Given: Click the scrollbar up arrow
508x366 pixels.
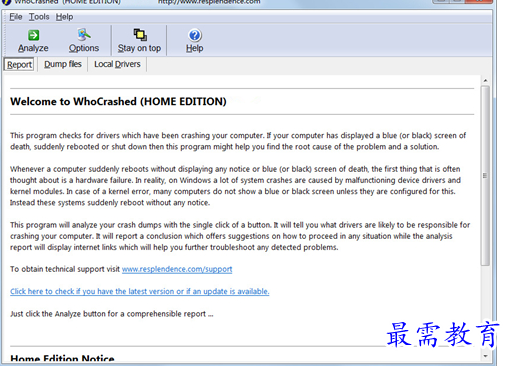Looking at the screenshot, I should click(485, 81).
